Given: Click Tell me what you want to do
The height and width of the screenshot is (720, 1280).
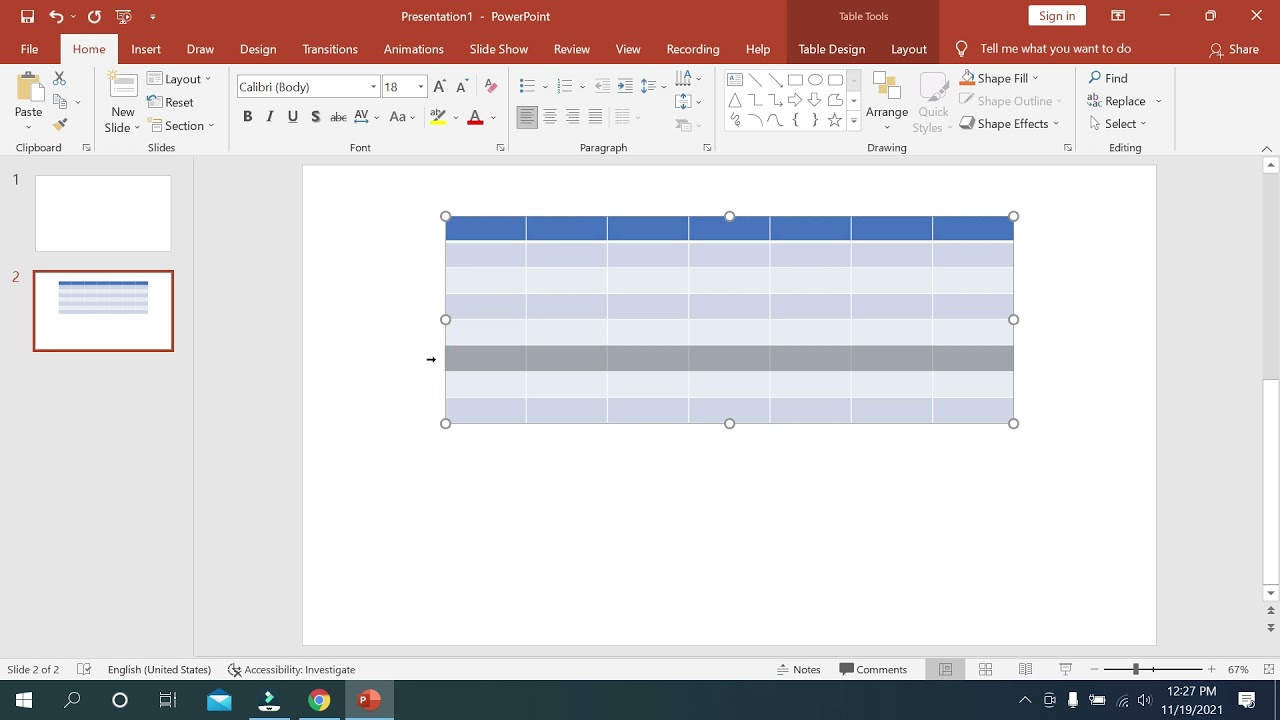Looking at the screenshot, I should pyautogui.click(x=1055, y=48).
